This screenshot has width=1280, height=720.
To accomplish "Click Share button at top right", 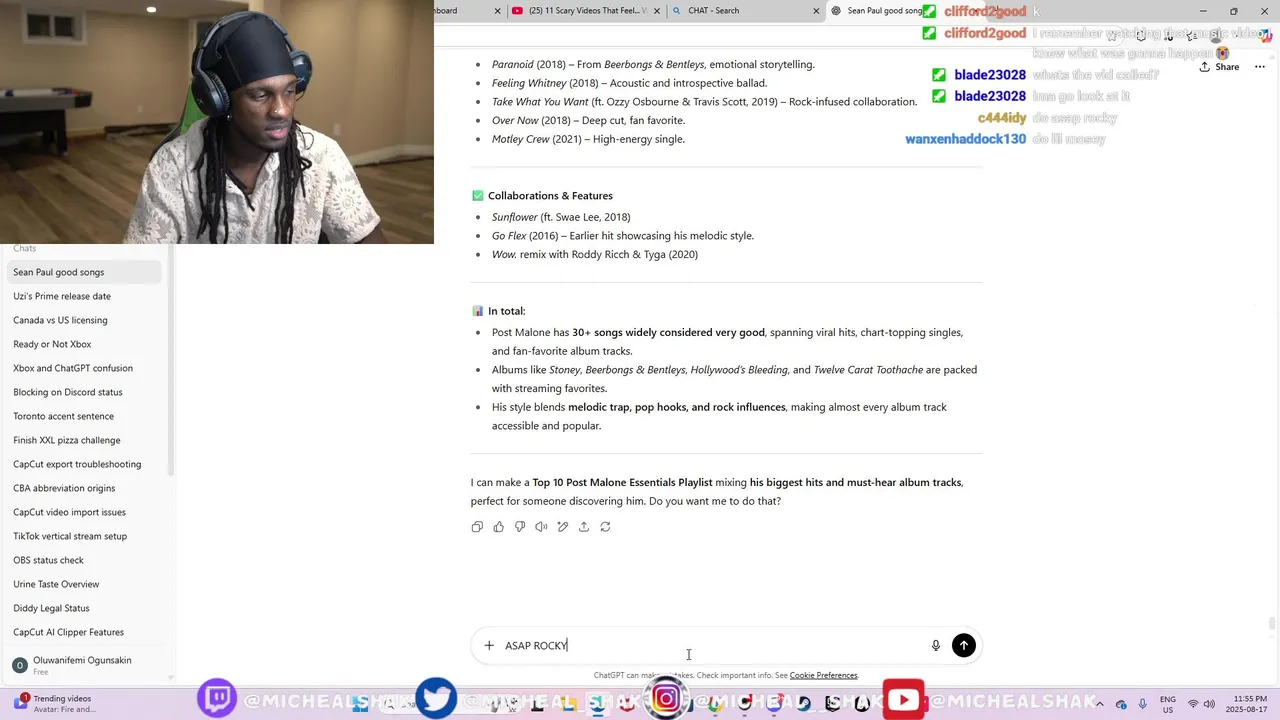I will pos(1219,67).
